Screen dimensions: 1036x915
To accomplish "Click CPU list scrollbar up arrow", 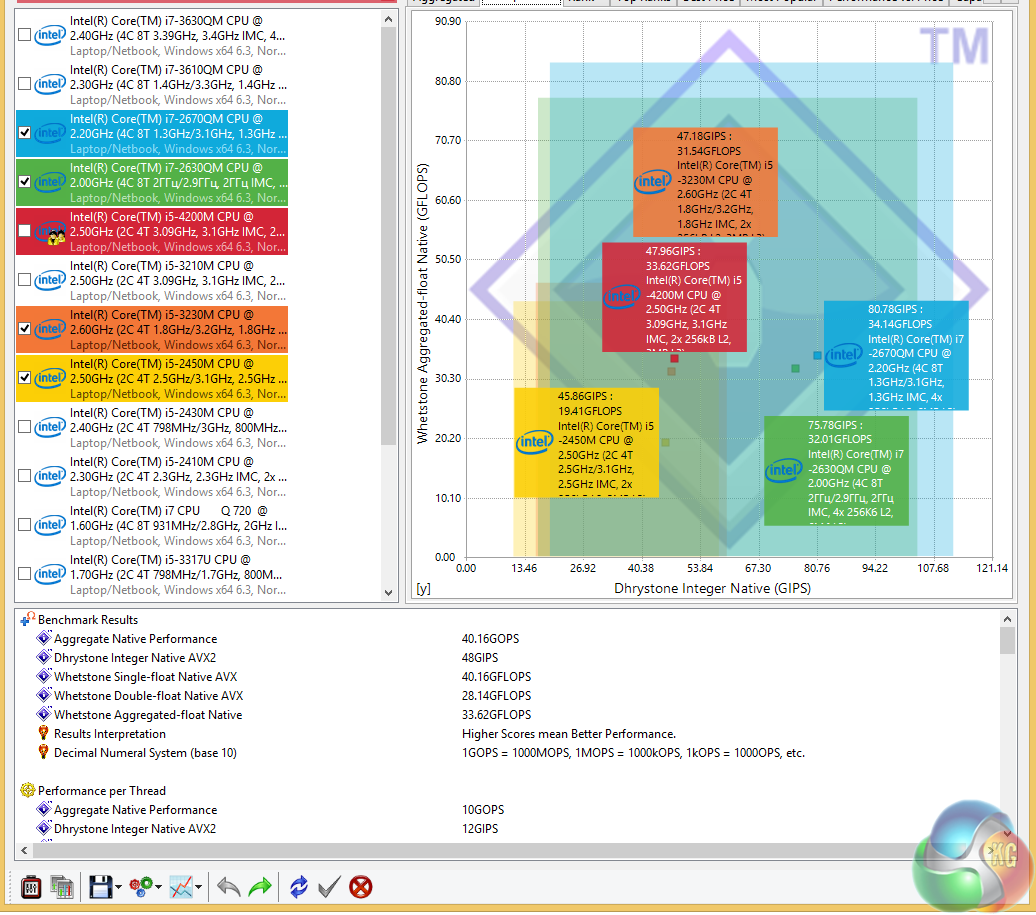I will [388, 20].
